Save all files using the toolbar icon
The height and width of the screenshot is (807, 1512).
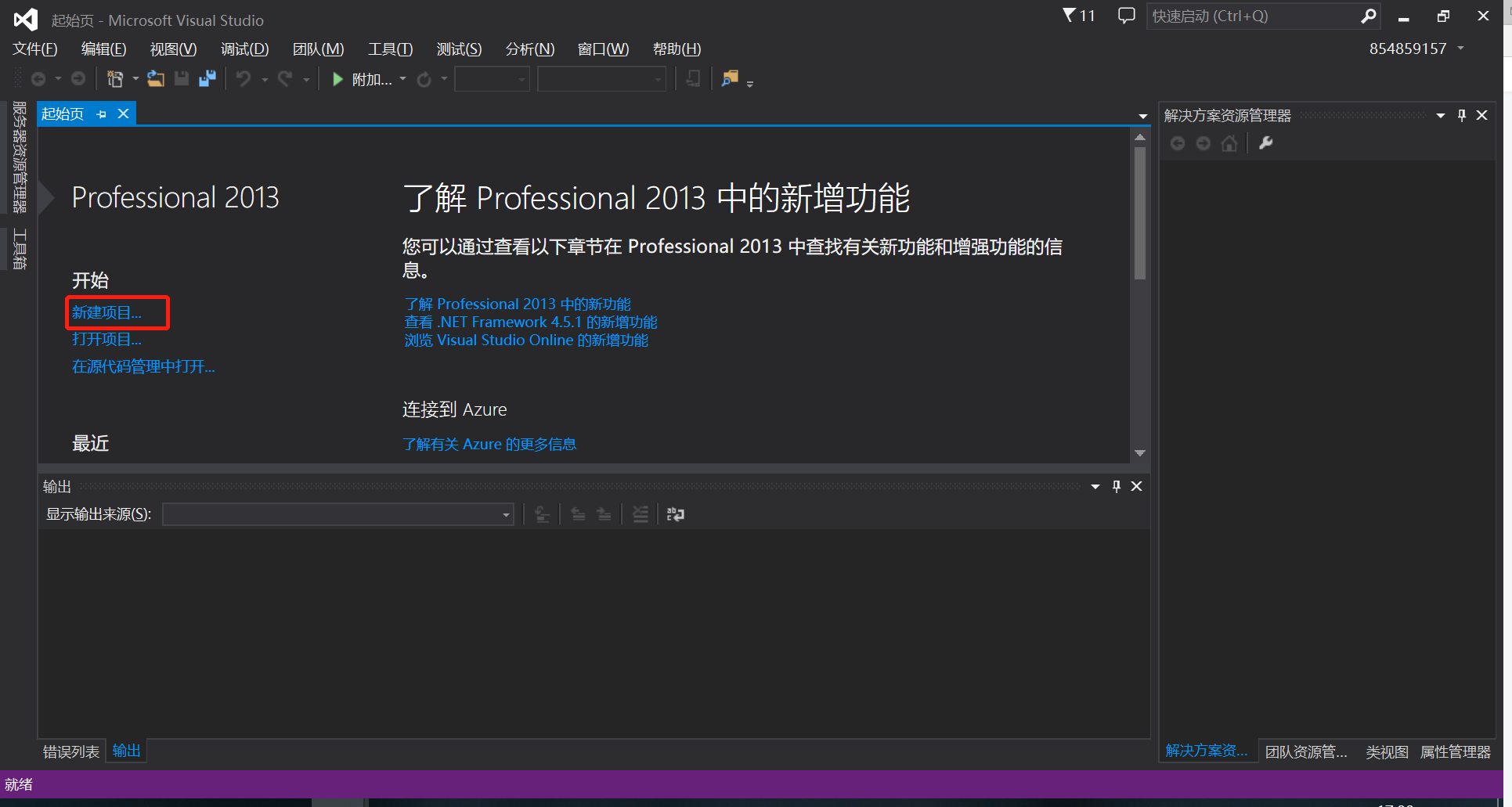tap(207, 78)
